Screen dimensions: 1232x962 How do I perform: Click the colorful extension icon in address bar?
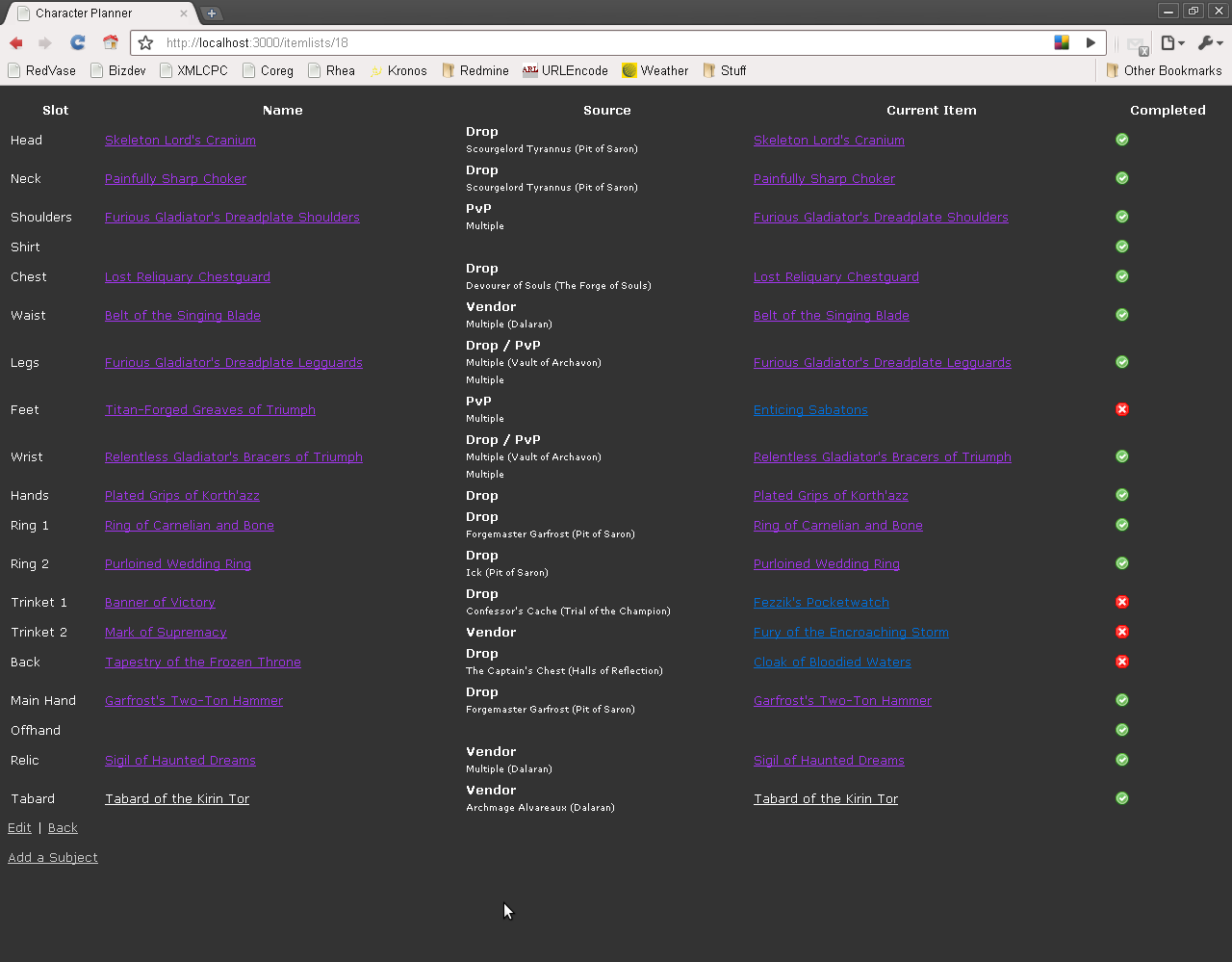[1062, 43]
